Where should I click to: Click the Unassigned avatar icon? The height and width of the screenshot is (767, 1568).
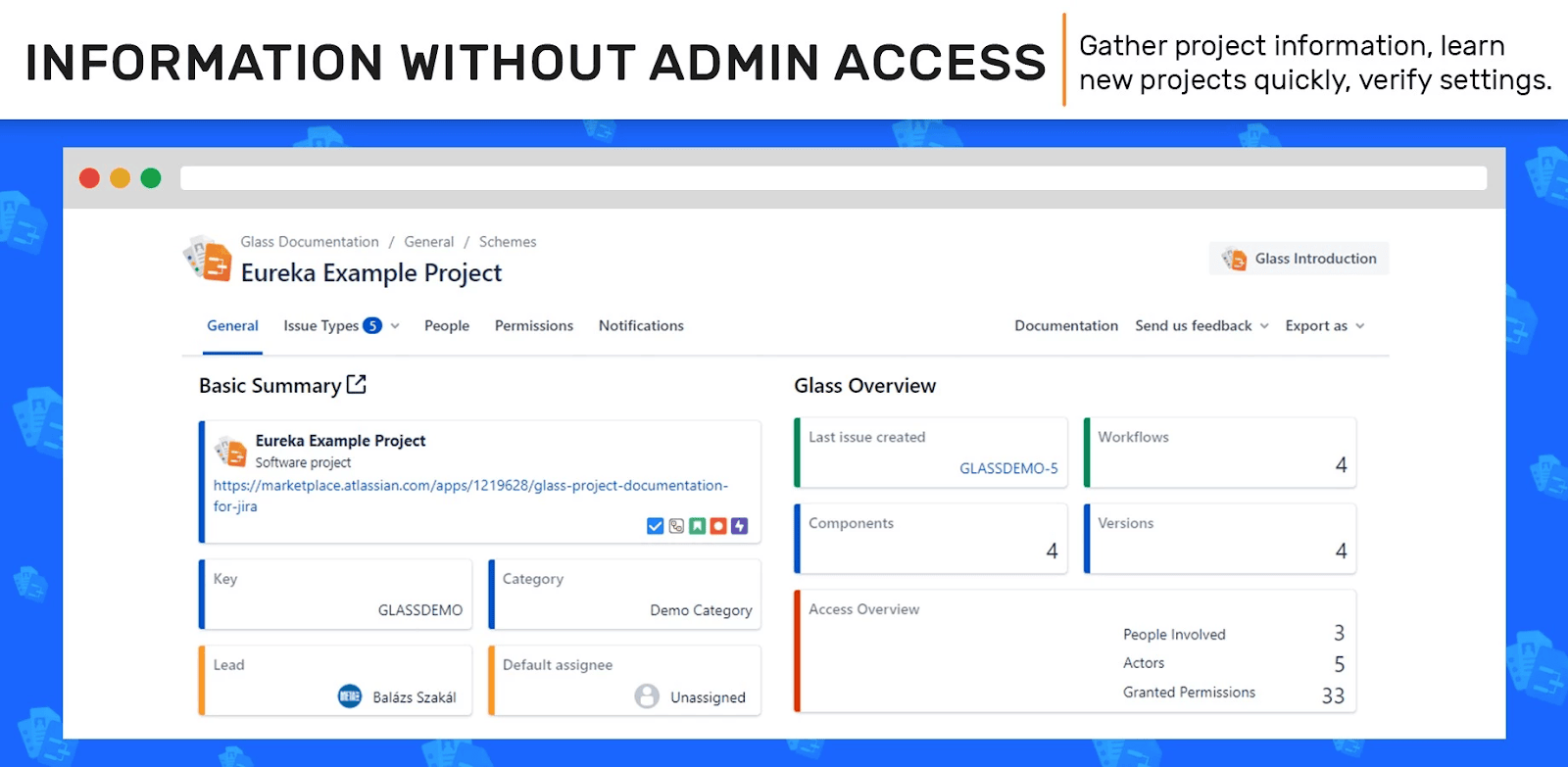647,696
